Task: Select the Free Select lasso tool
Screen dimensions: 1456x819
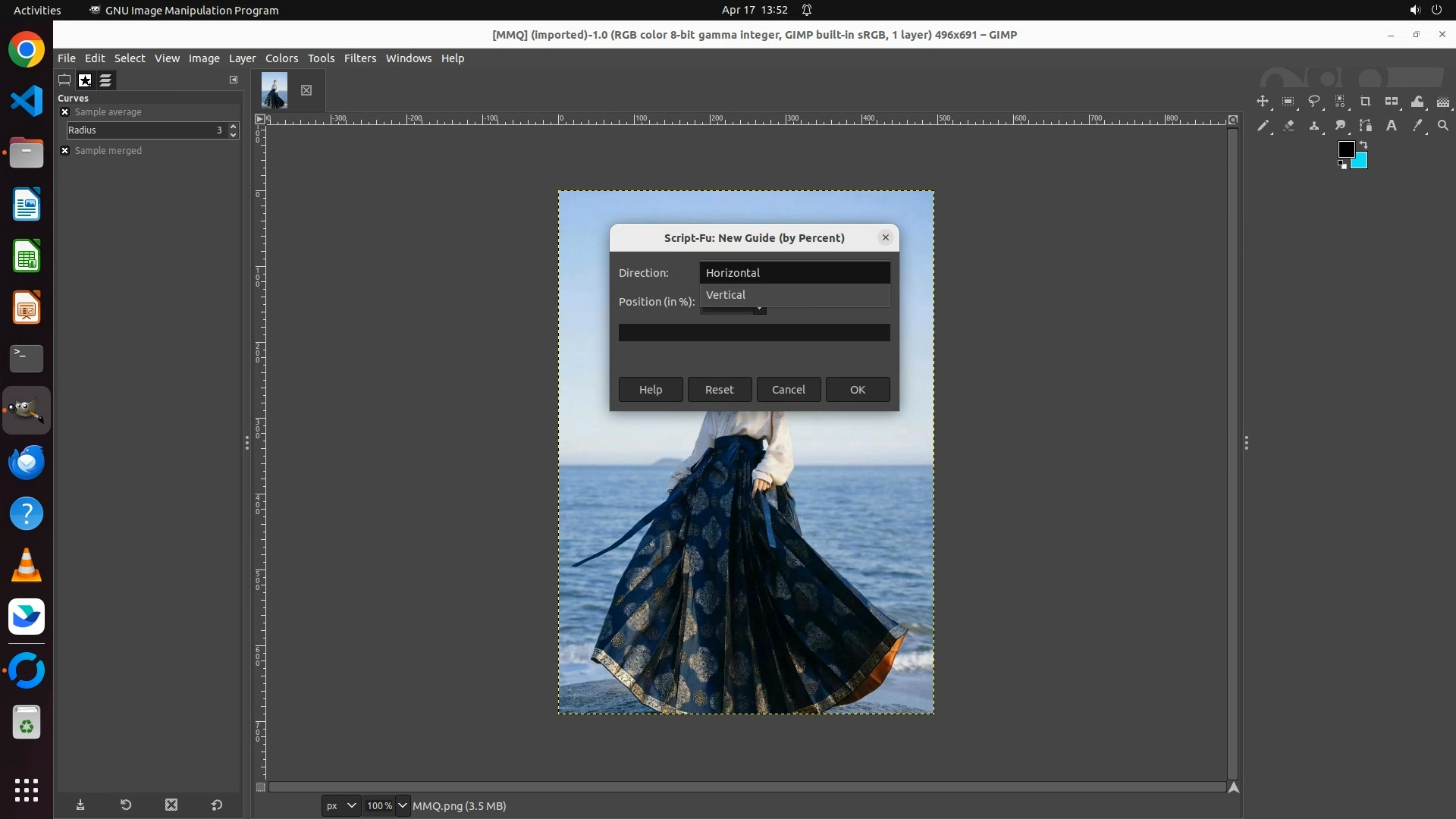Action: (1314, 102)
